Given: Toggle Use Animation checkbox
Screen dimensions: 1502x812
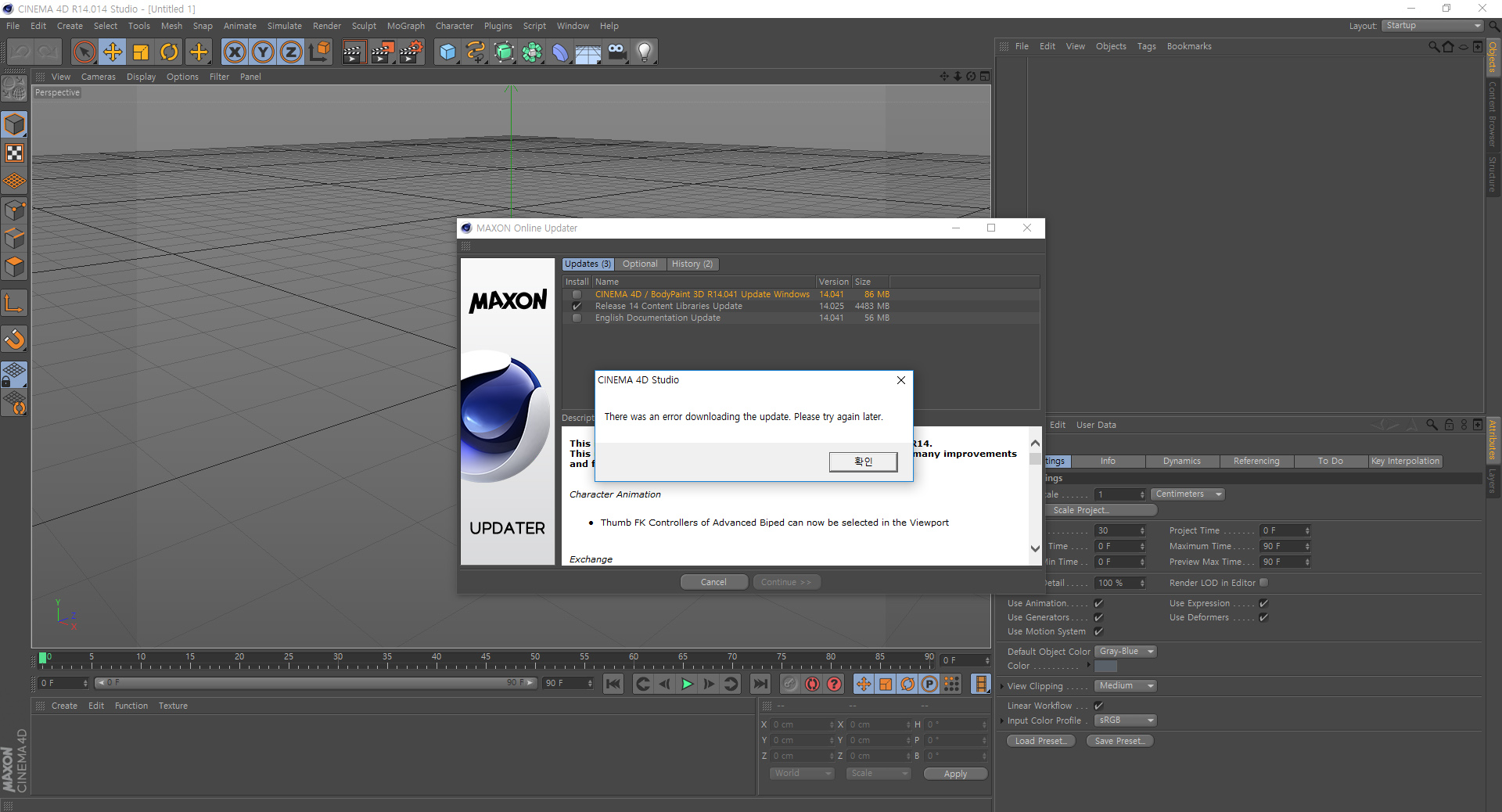Looking at the screenshot, I should point(1098,603).
